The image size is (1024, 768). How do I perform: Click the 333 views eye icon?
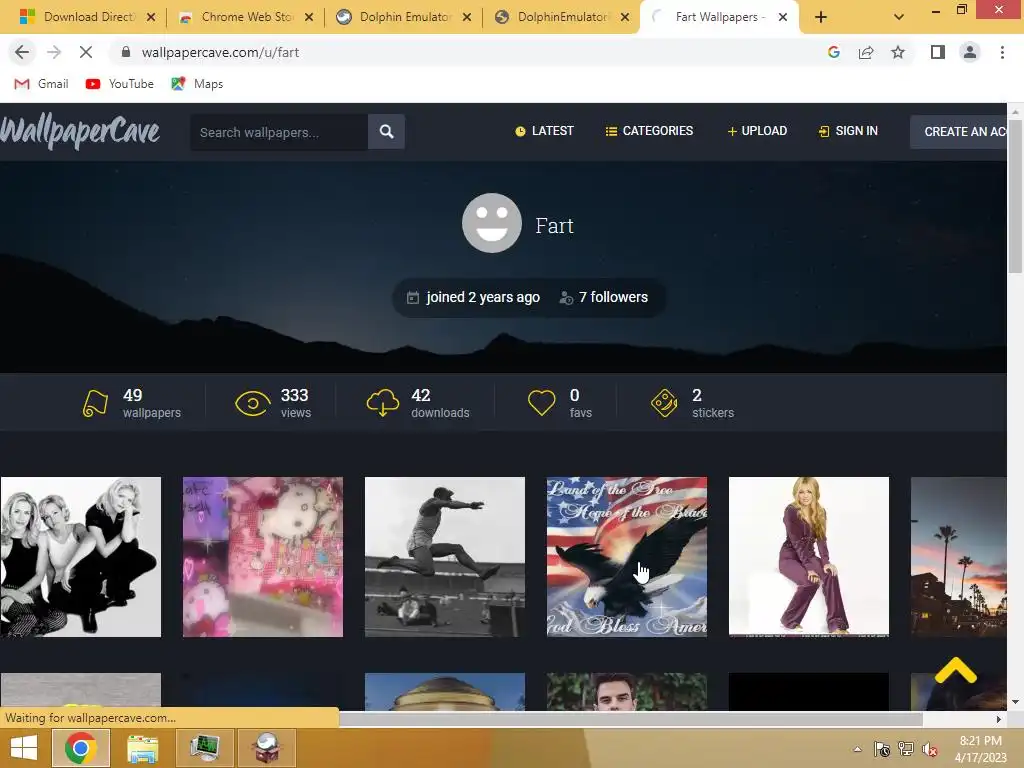click(253, 403)
